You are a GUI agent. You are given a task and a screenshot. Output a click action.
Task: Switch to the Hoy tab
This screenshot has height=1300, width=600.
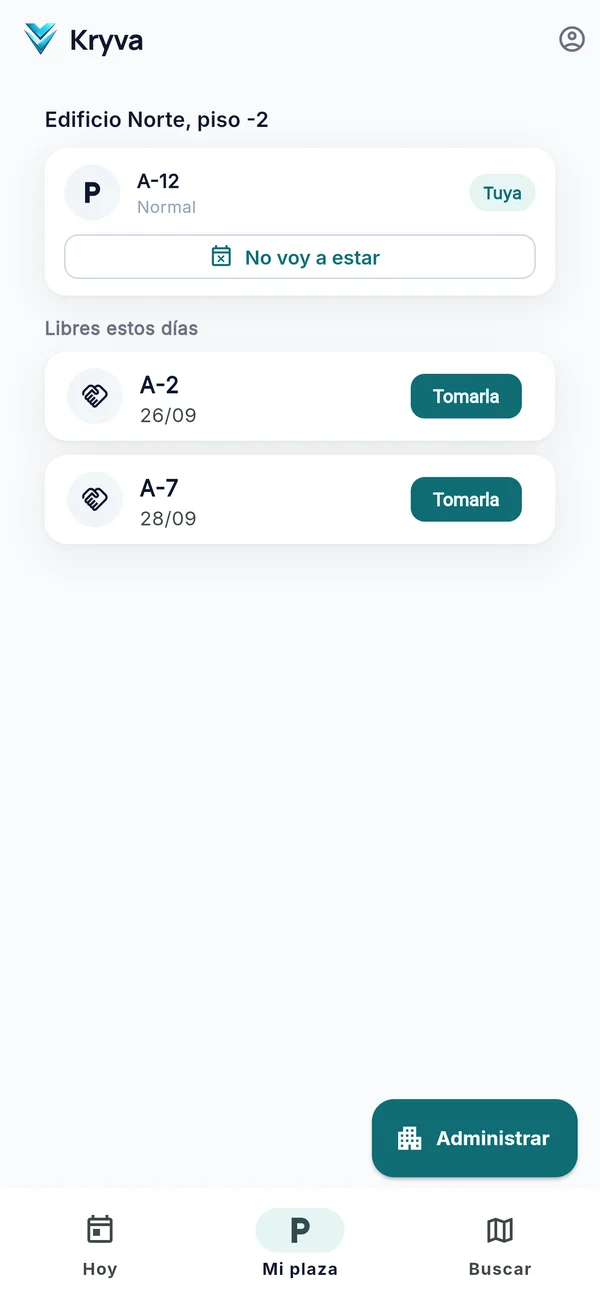pos(100,1244)
